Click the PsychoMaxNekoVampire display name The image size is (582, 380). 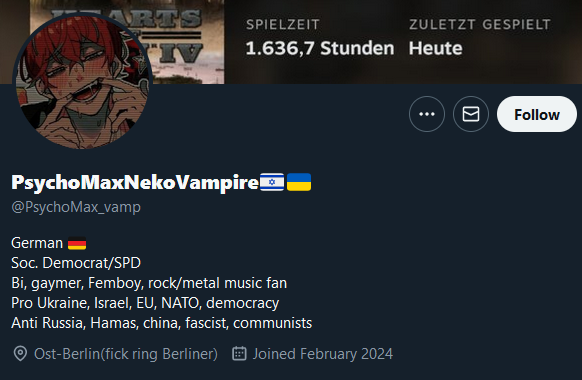(x=135, y=182)
